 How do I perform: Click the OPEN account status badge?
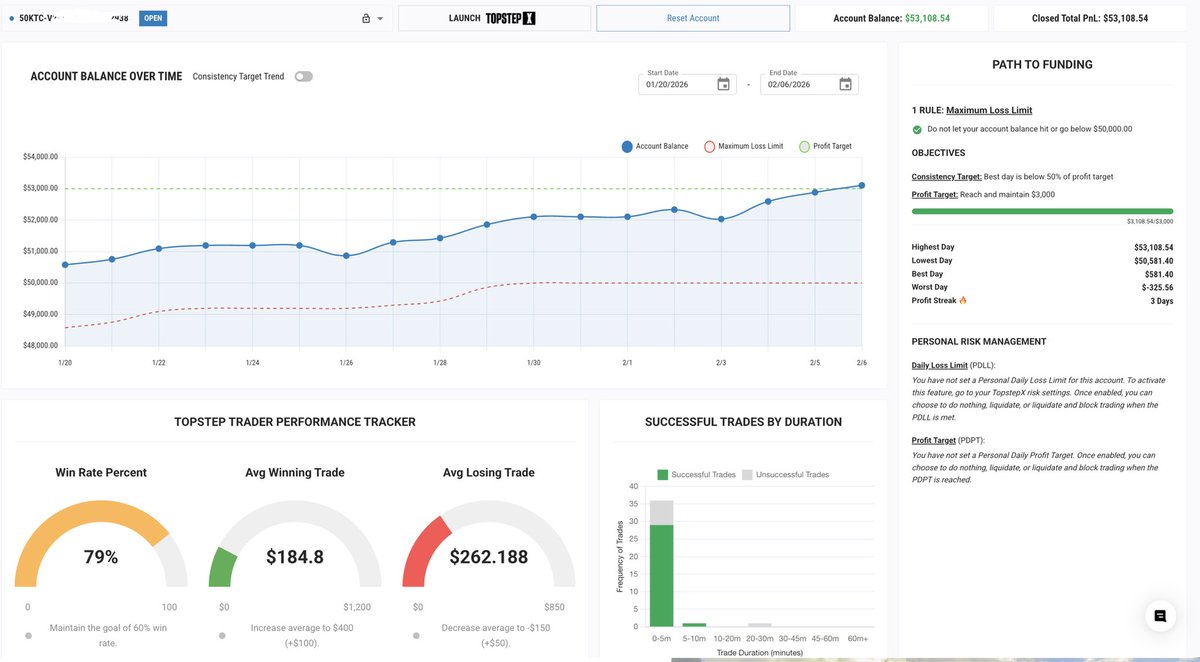click(x=153, y=18)
